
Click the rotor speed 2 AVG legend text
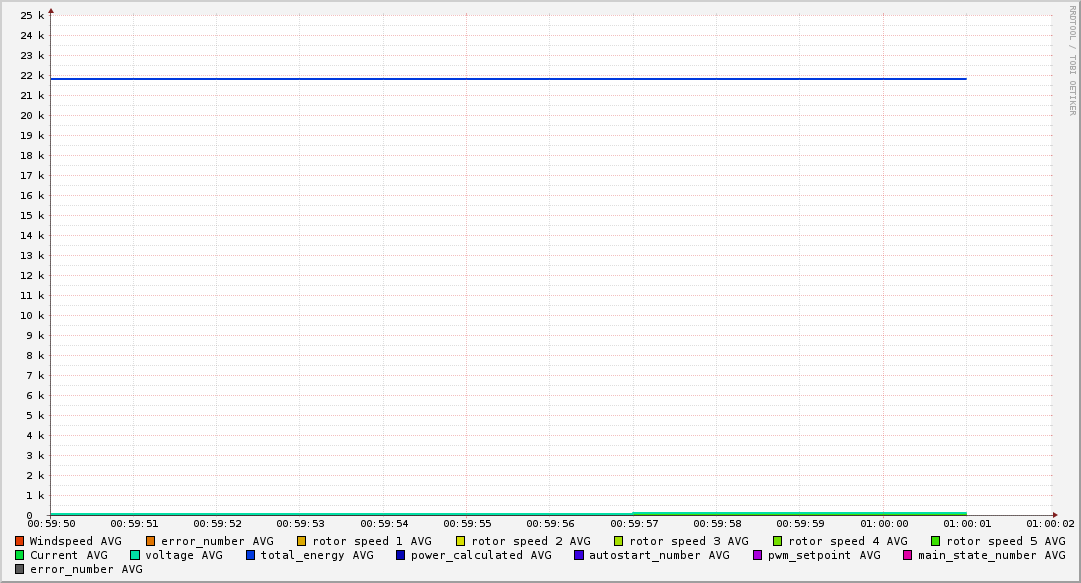coord(530,541)
